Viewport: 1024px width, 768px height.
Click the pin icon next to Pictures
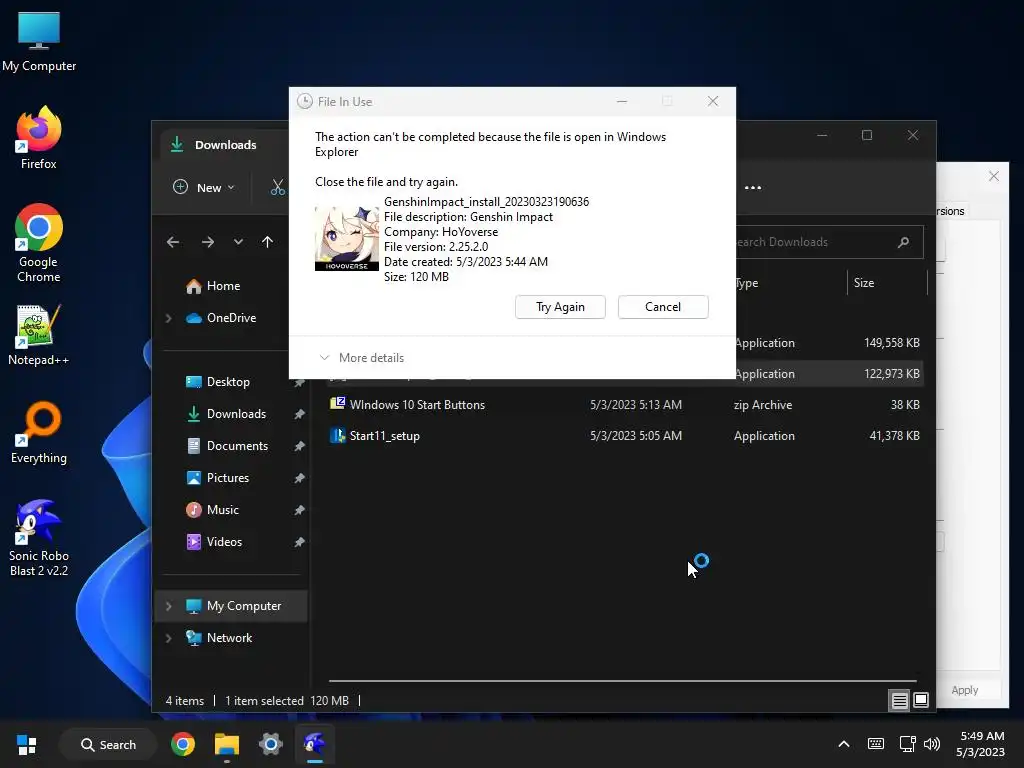(x=299, y=478)
